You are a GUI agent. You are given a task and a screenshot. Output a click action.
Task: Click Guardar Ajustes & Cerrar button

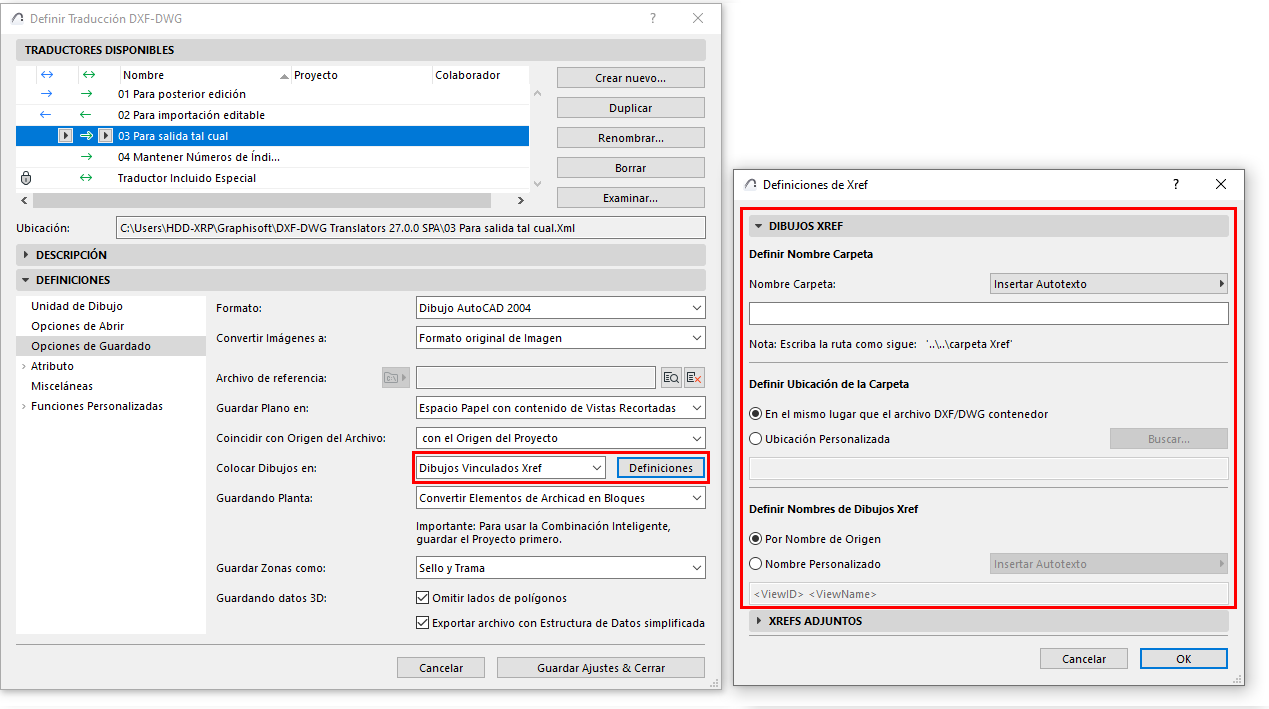coord(601,668)
